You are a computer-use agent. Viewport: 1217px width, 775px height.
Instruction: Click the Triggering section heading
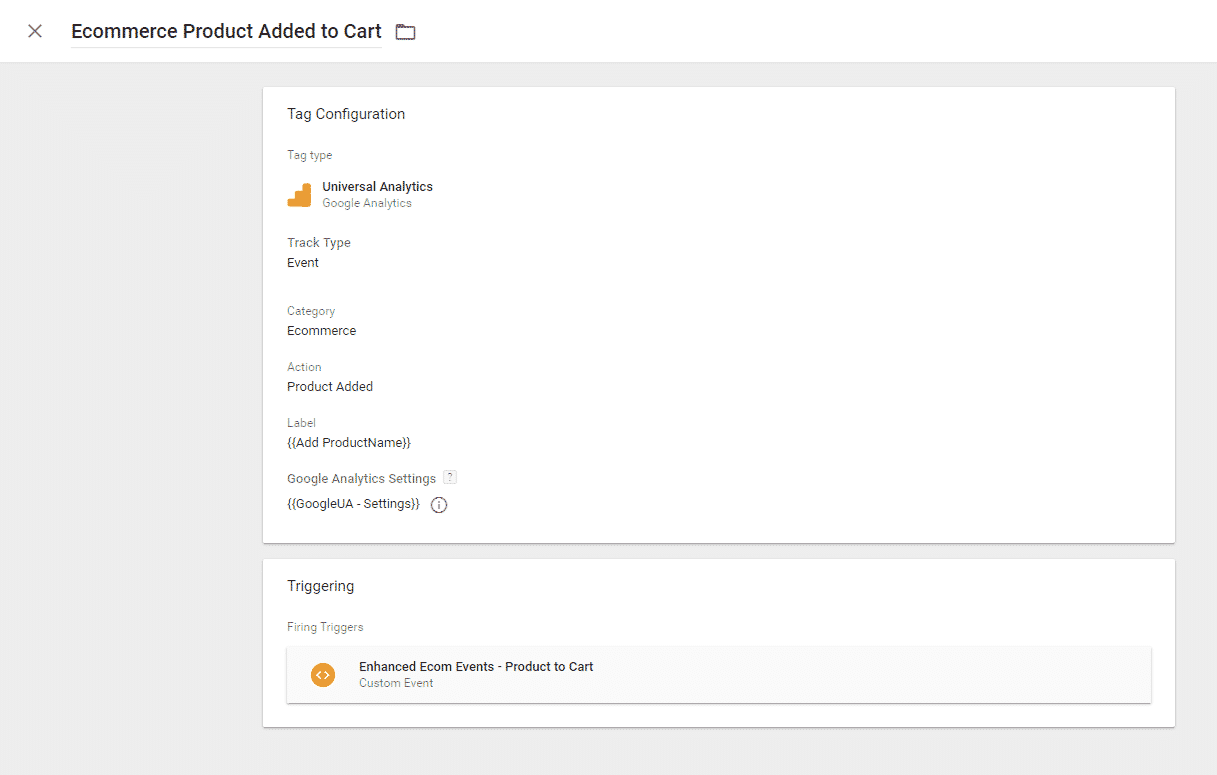[320, 586]
